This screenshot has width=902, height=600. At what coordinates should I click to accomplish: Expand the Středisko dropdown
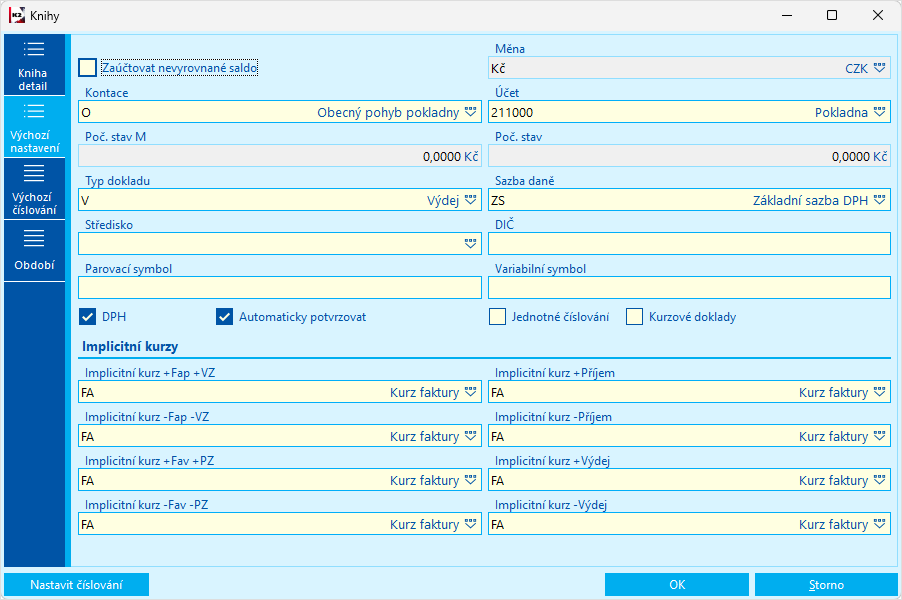click(470, 244)
